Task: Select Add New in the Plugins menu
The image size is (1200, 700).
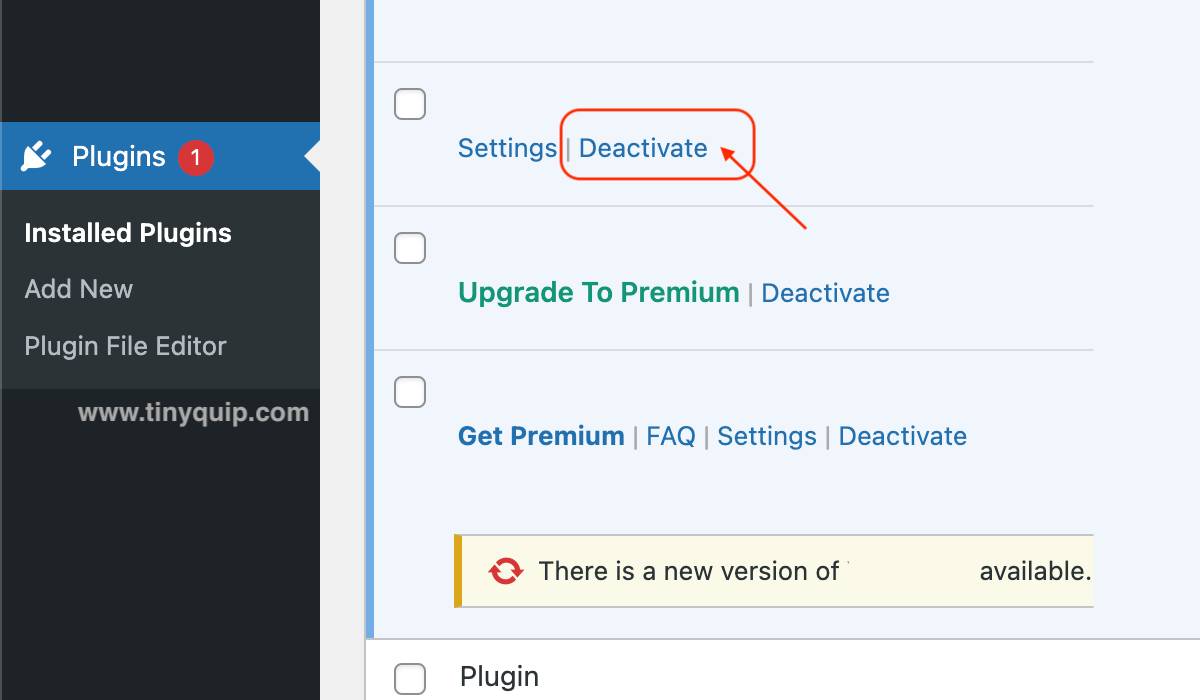Action: tap(78, 289)
